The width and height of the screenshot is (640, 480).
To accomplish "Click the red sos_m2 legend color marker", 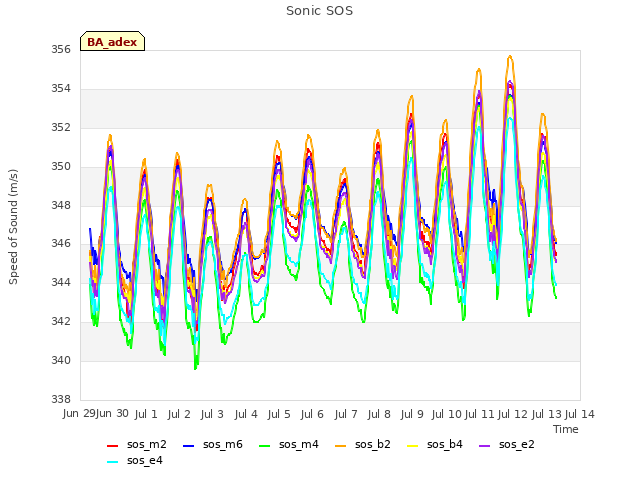I will [x=112, y=446].
